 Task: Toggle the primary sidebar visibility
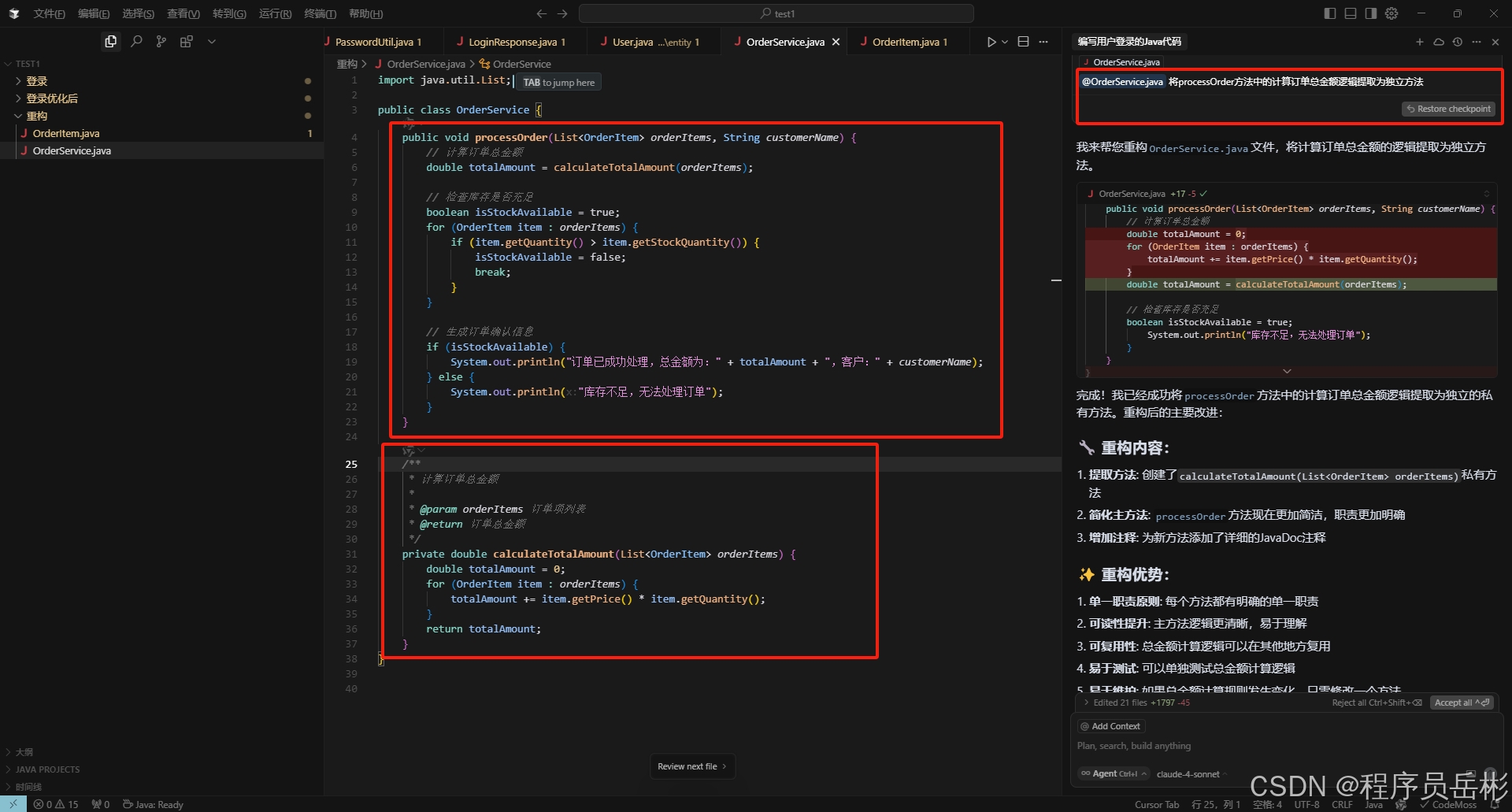click(1330, 13)
